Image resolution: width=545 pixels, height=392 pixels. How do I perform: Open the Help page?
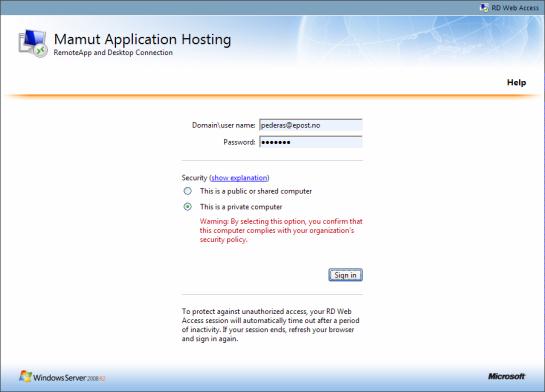[x=516, y=82]
